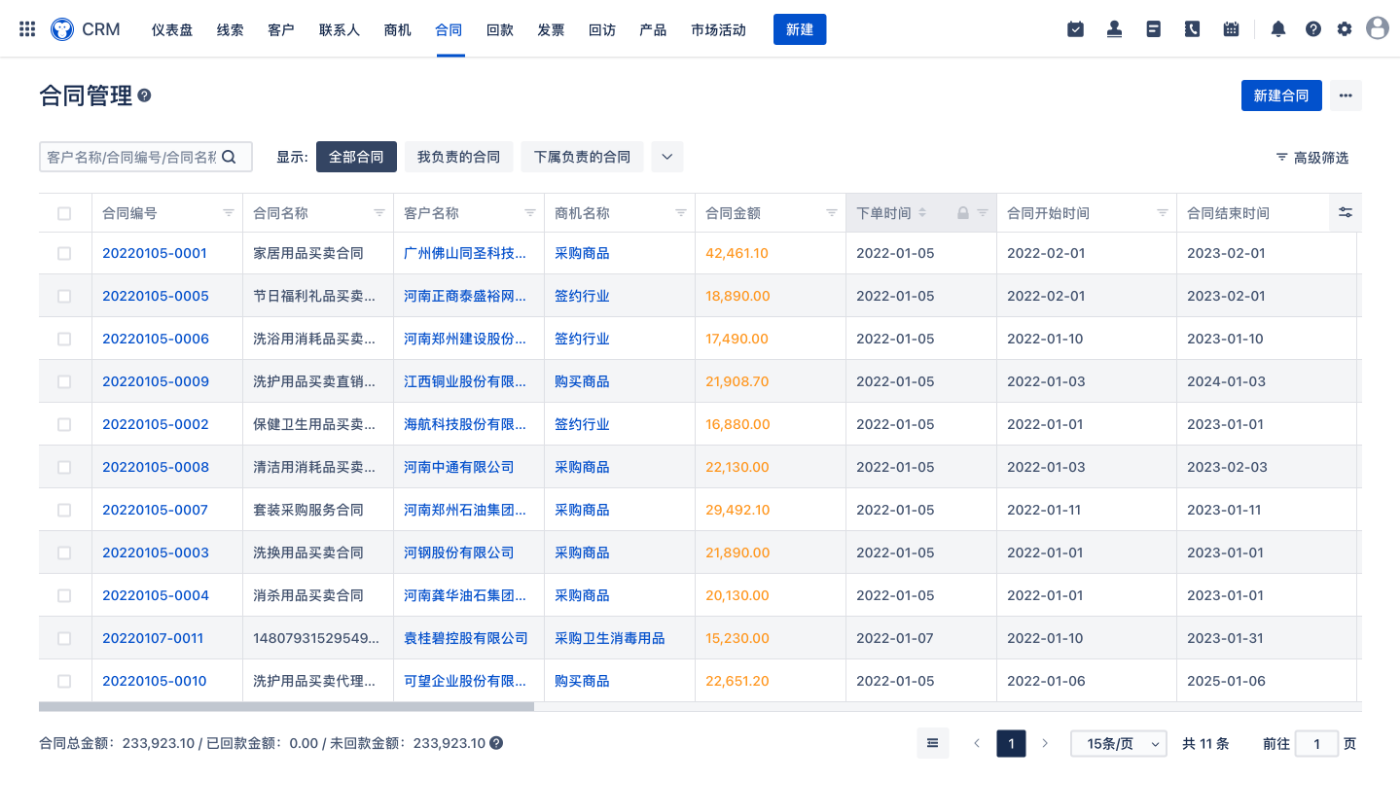Image resolution: width=1400 pixels, height=786 pixels.
Task: Click the search magnifier icon
Action: pyautogui.click(x=228, y=157)
